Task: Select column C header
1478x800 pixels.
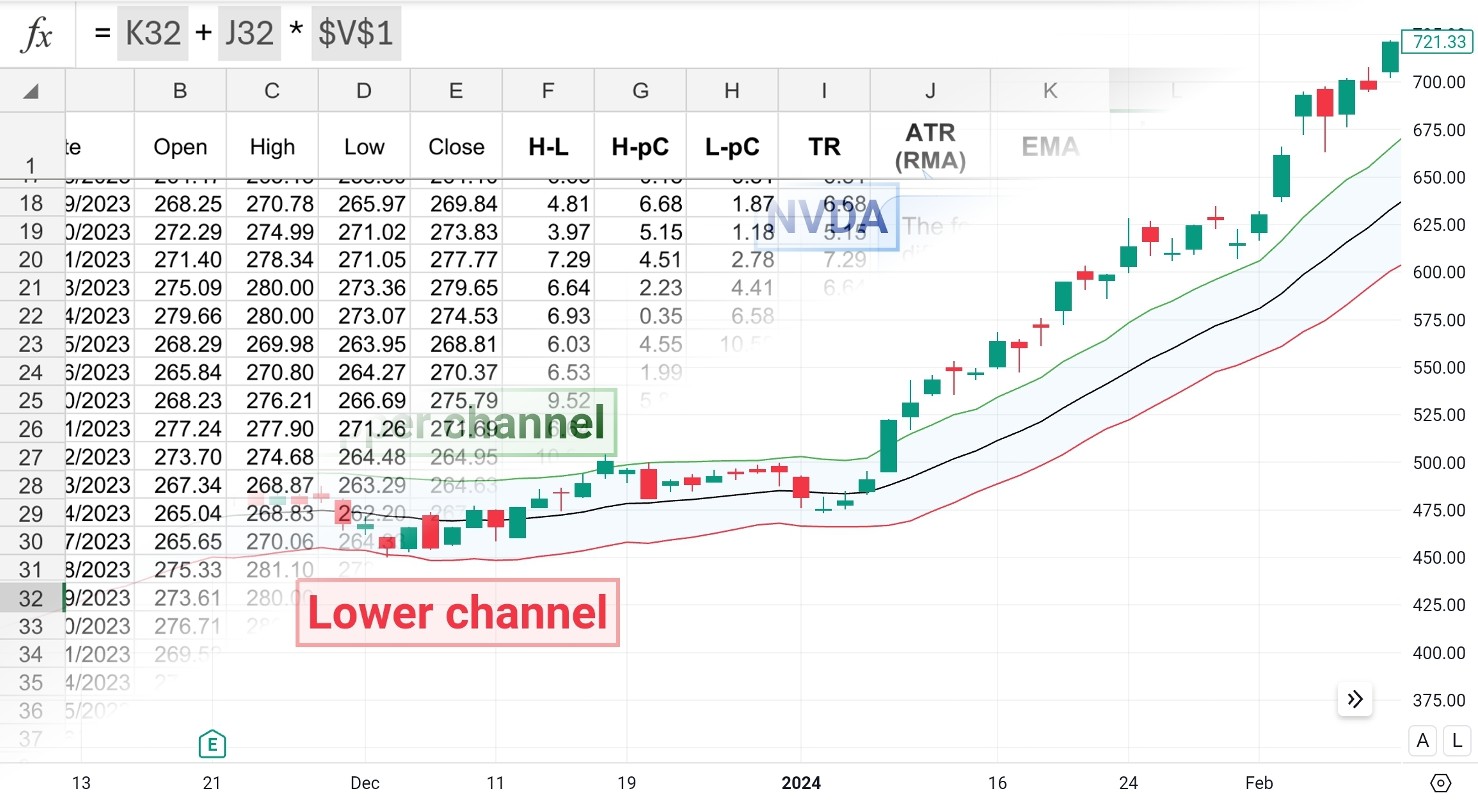Action: (272, 91)
